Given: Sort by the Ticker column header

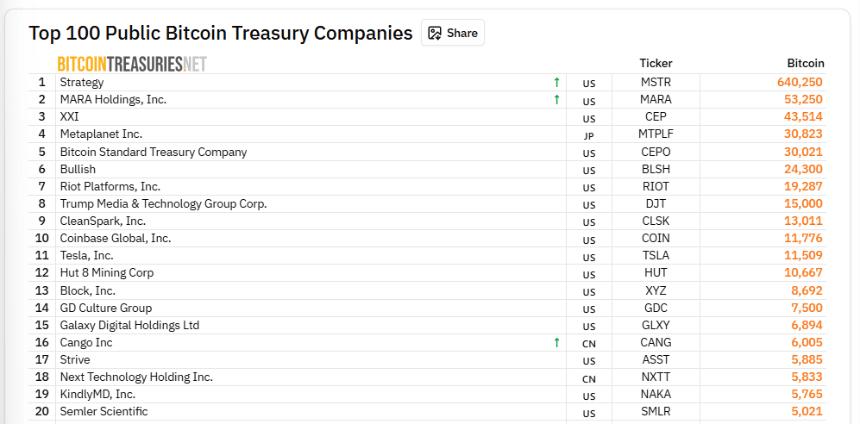Looking at the screenshot, I should click(x=656, y=63).
